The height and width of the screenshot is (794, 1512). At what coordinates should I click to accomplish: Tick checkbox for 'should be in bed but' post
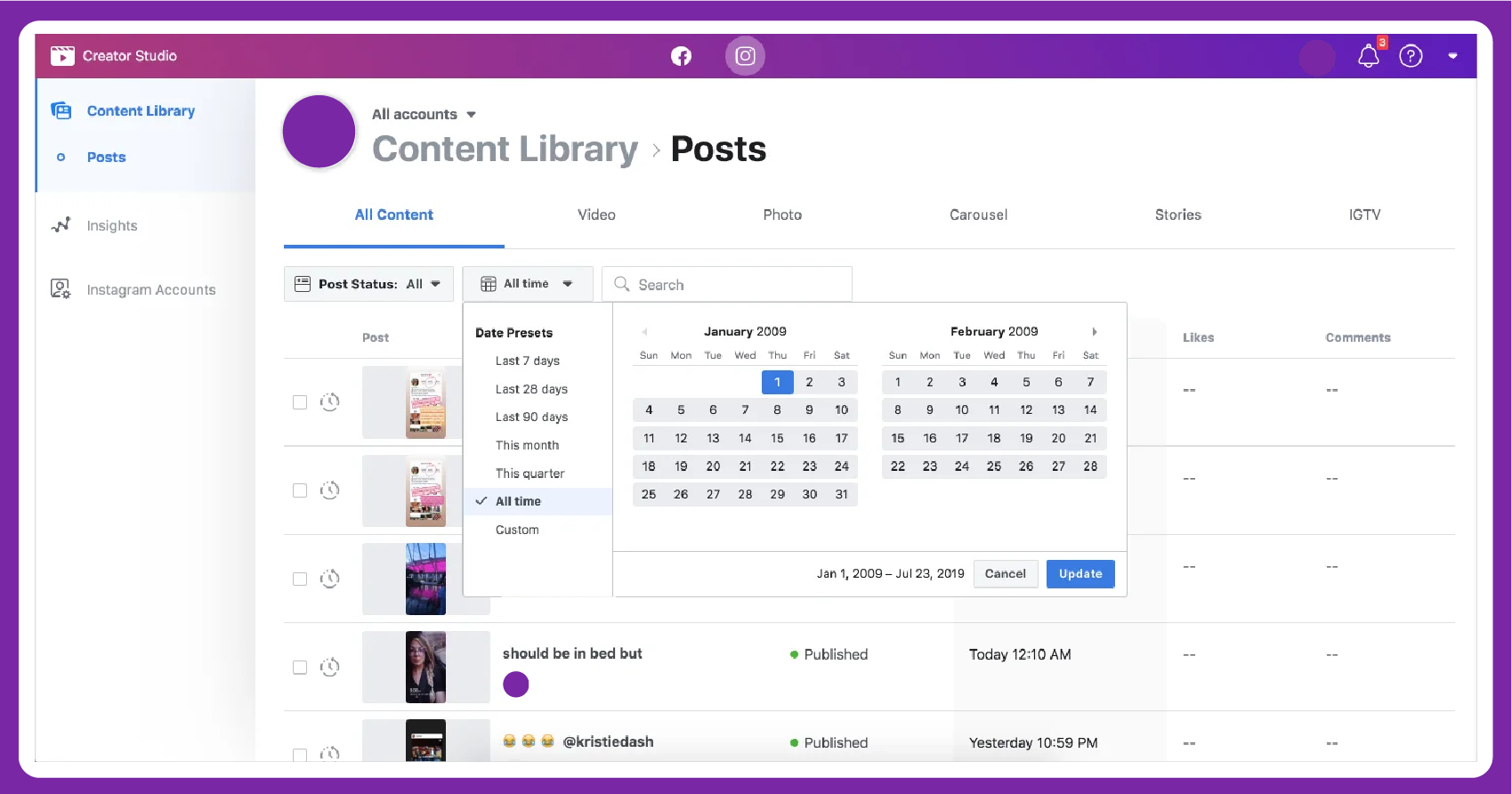(x=300, y=667)
